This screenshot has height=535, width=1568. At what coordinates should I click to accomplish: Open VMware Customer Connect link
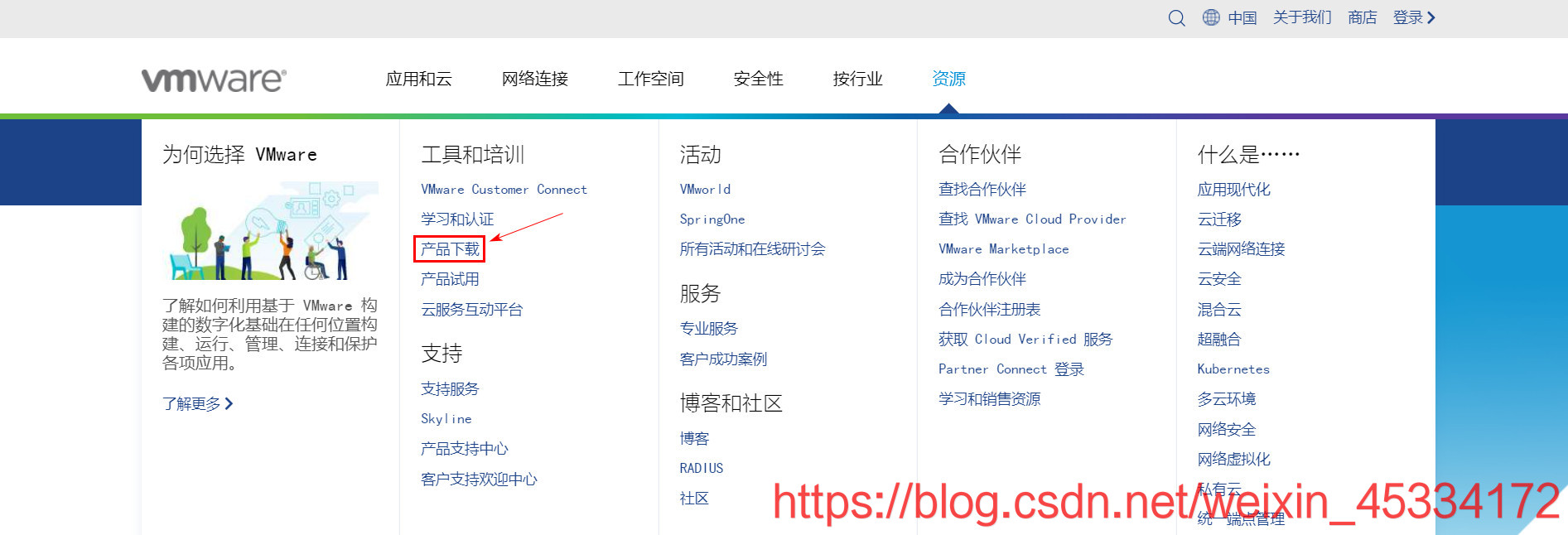[504, 190]
